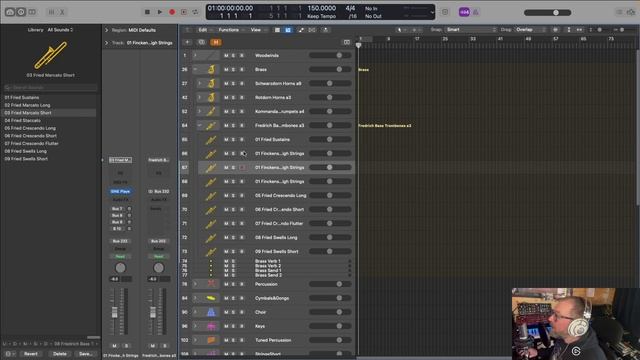
Task: Click the Library Save button
Action: [x=85, y=354]
